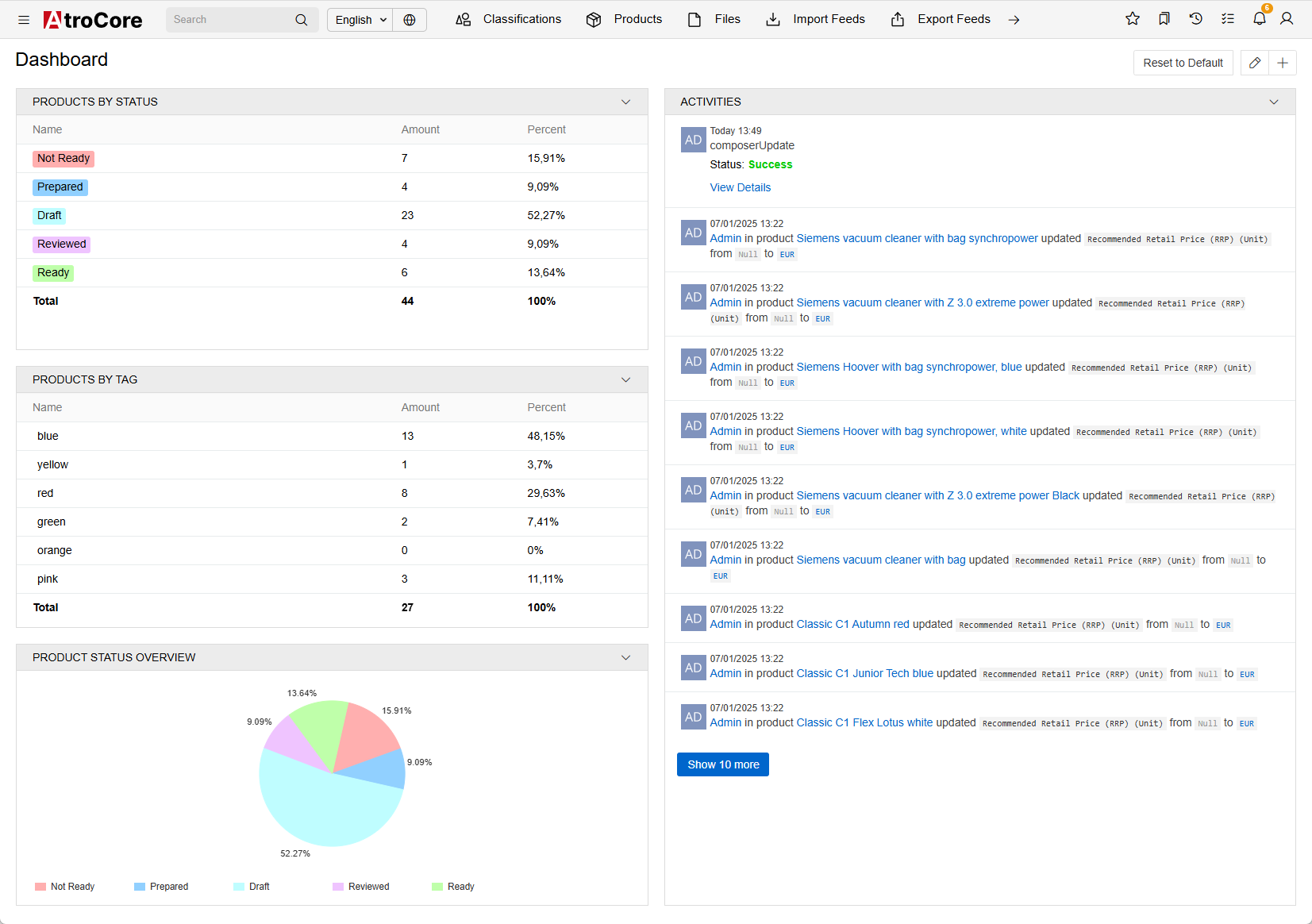The height and width of the screenshot is (924, 1312).
Task: Open the English language dropdown
Action: [x=359, y=19]
